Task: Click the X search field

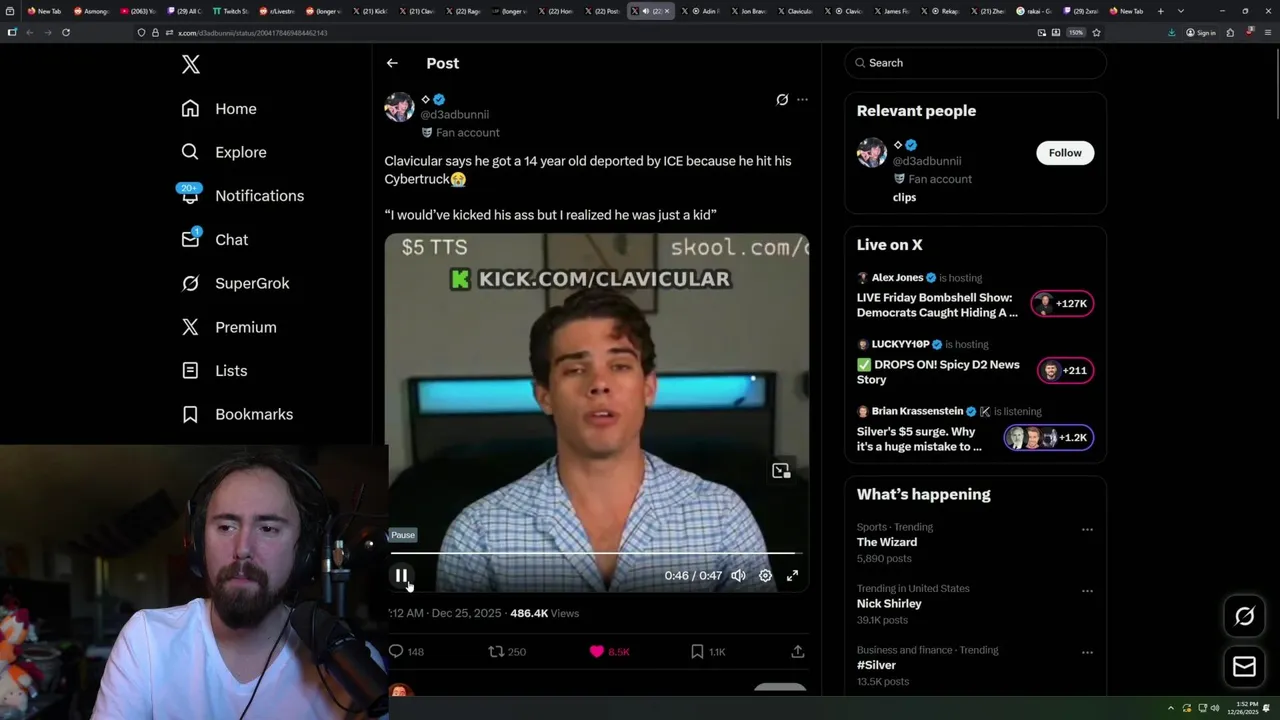Action: 976,63
